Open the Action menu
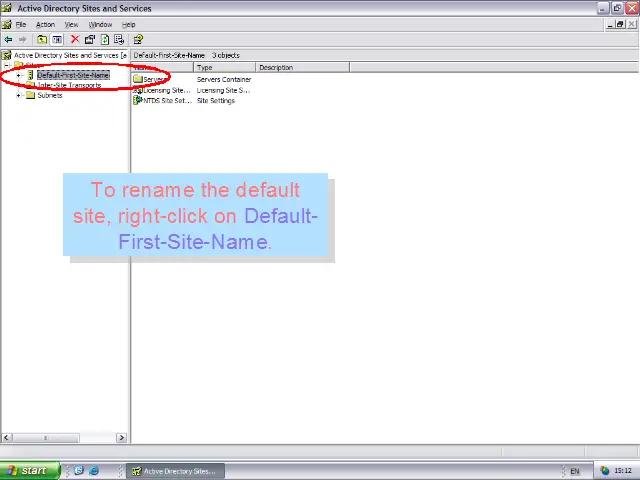This screenshot has height=480, width=640. tap(45, 24)
